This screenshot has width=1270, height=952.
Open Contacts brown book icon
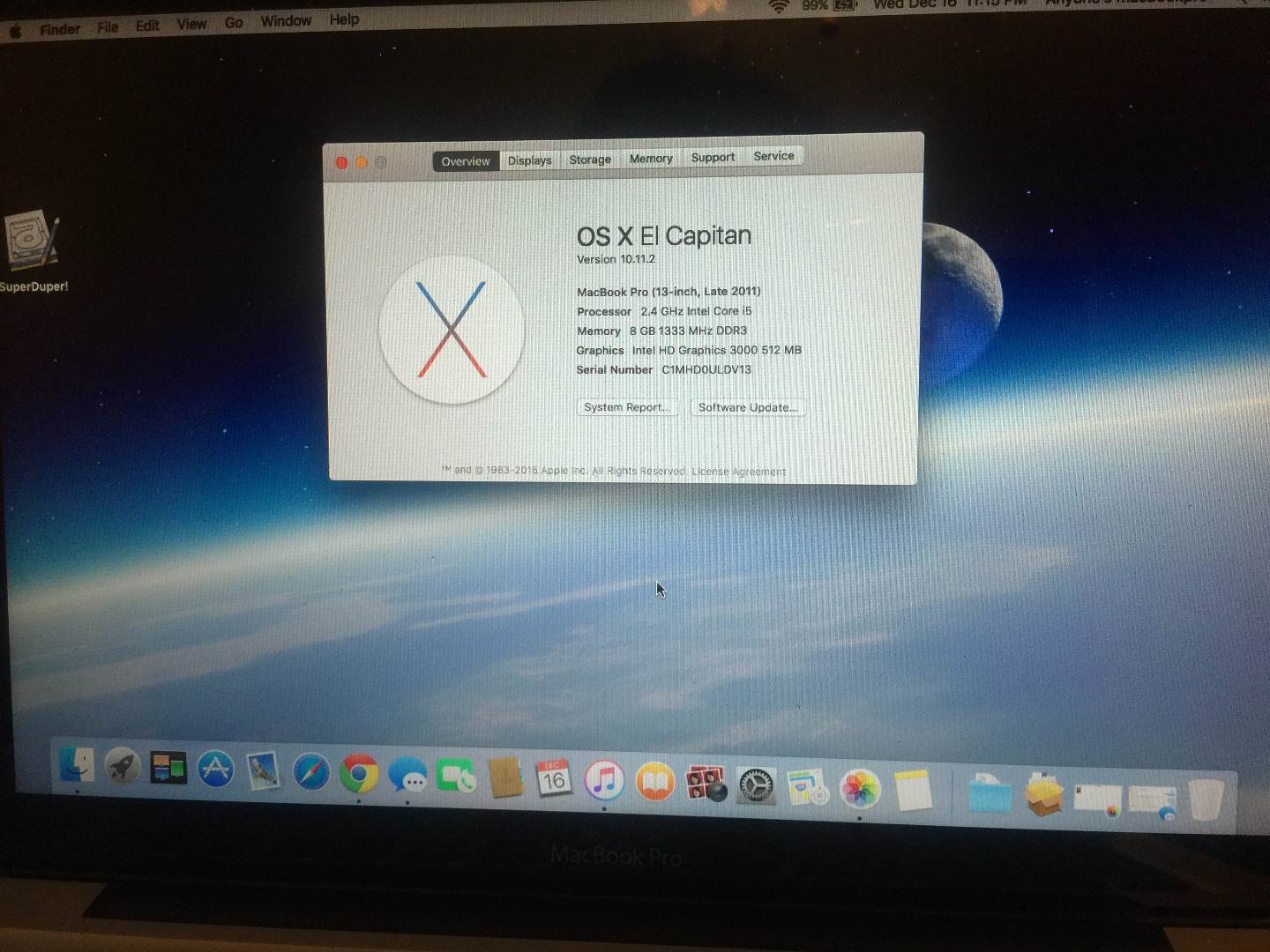pos(505,778)
